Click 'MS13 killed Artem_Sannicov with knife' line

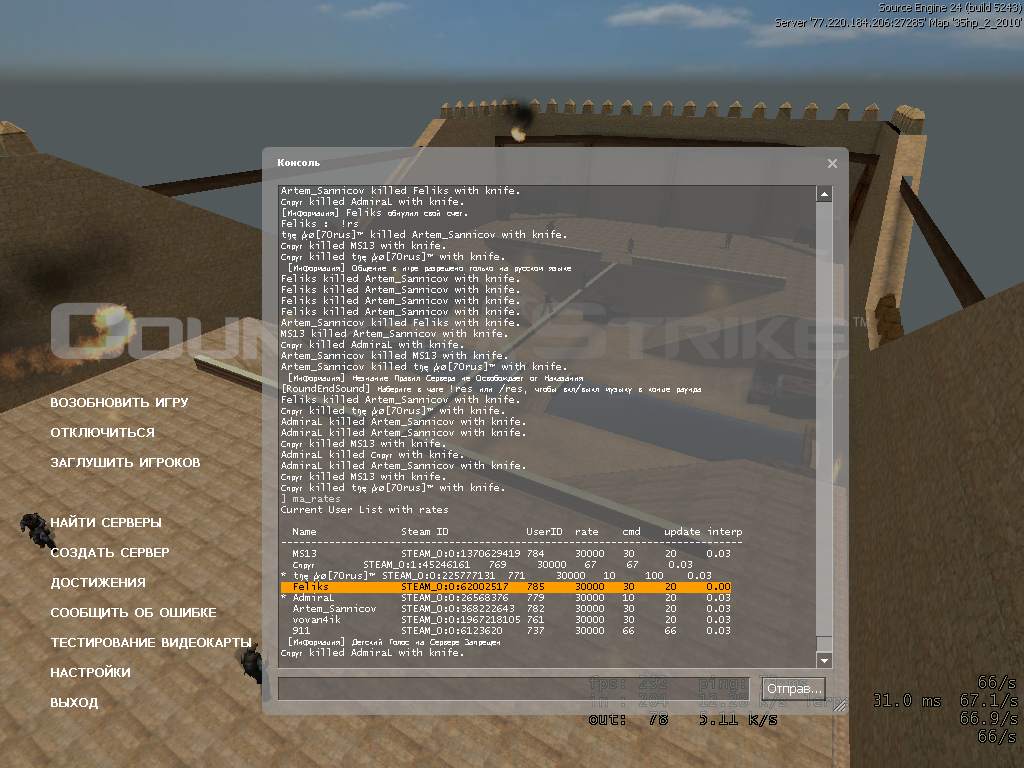pos(394,334)
